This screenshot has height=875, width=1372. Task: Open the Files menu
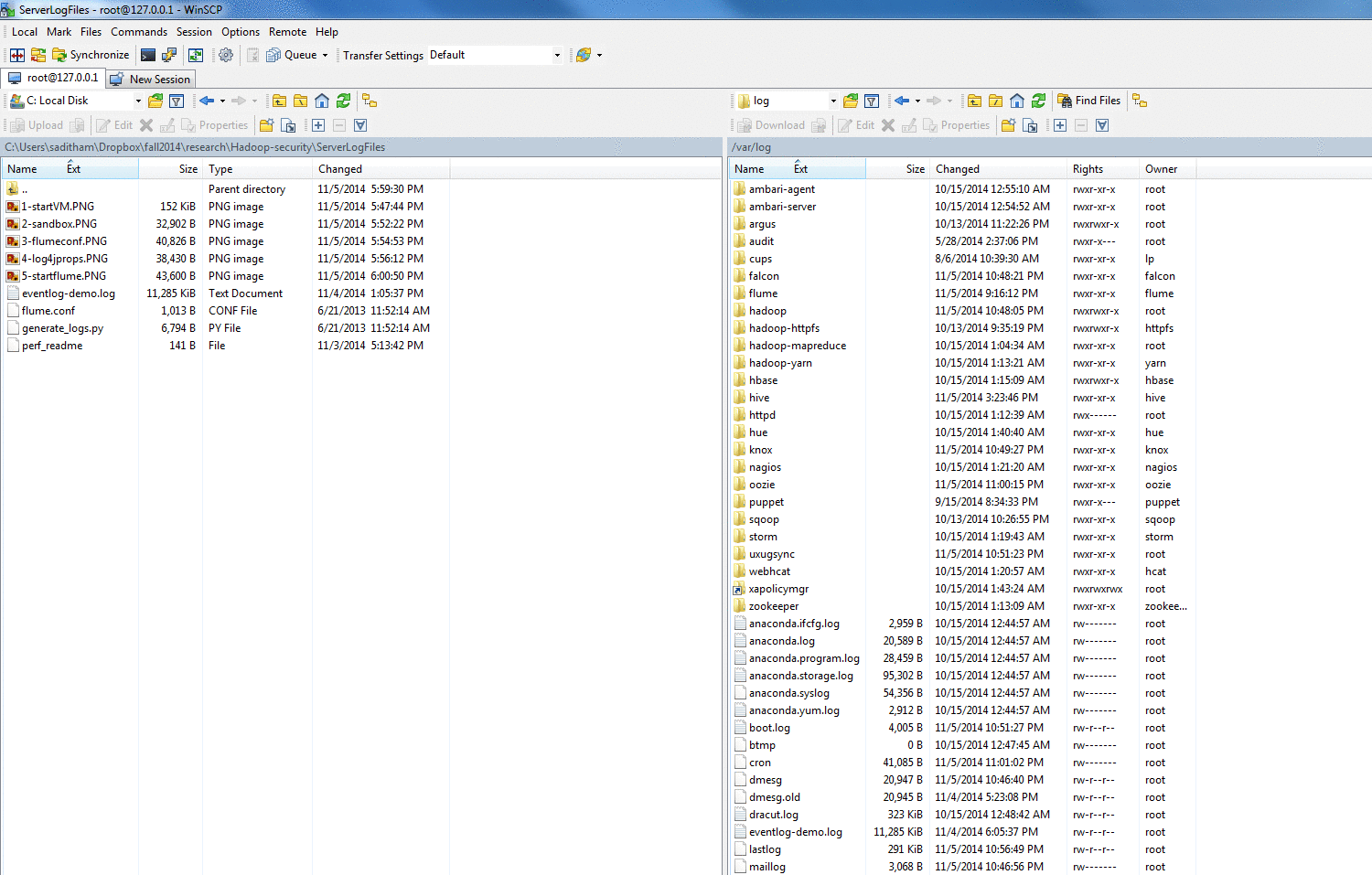coord(91,32)
